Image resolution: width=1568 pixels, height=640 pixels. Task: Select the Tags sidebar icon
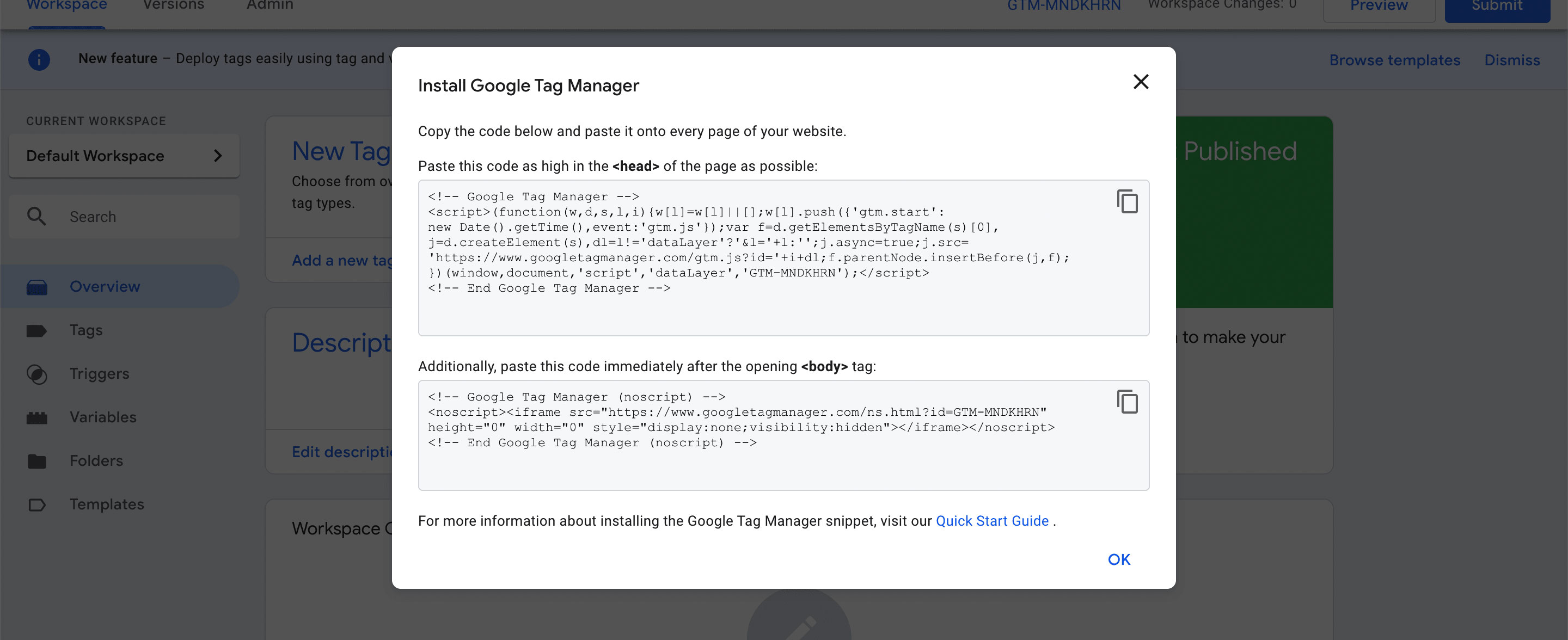[38, 330]
